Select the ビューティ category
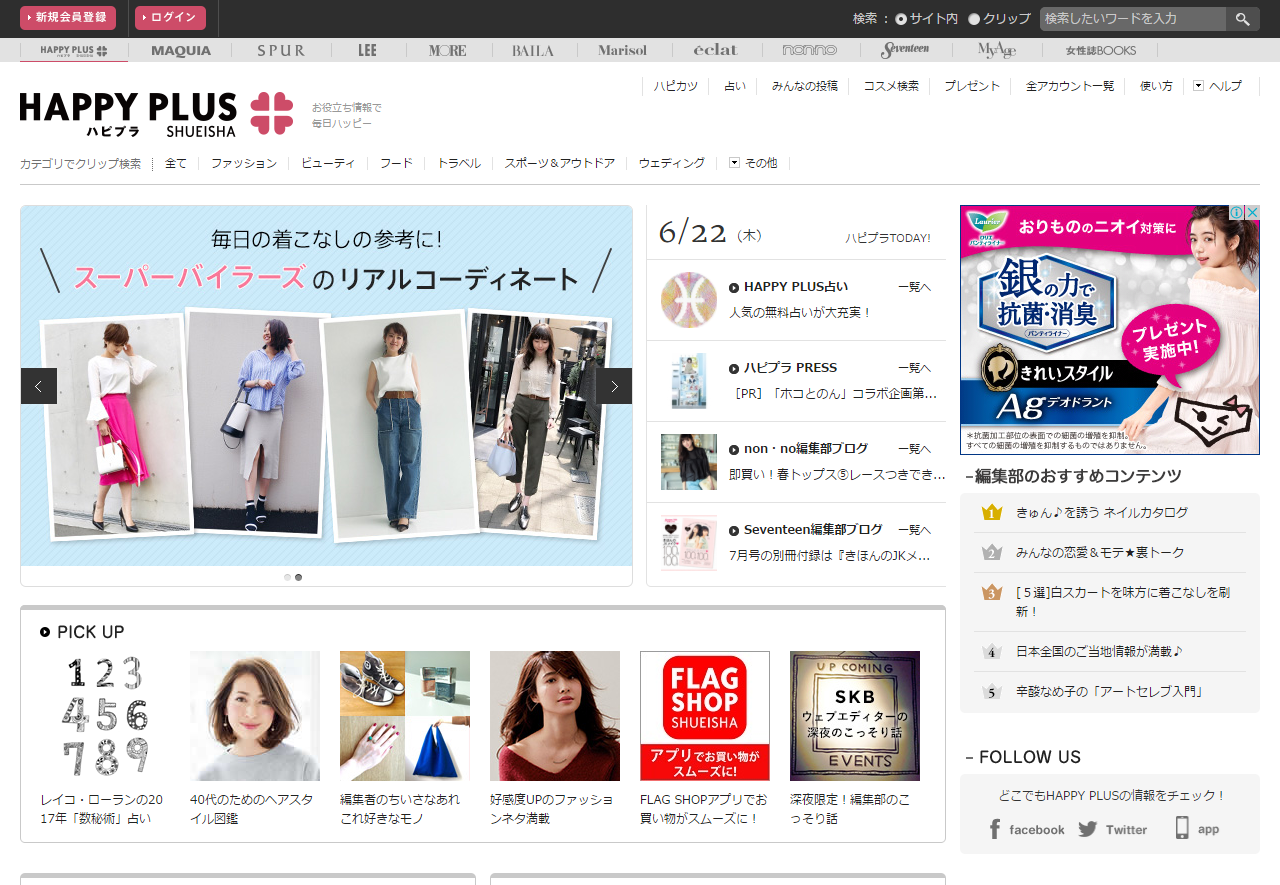Viewport: 1280px width, 885px height. coord(328,163)
